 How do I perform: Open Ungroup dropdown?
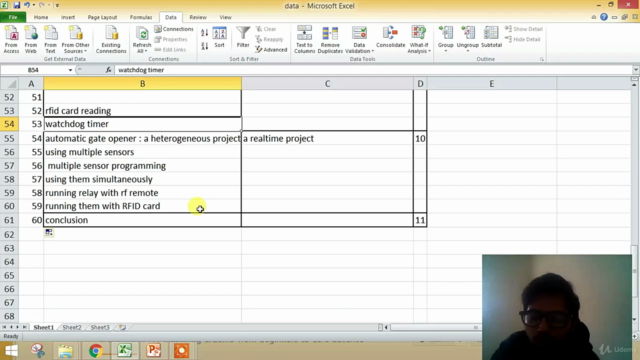tap(468, 39)
